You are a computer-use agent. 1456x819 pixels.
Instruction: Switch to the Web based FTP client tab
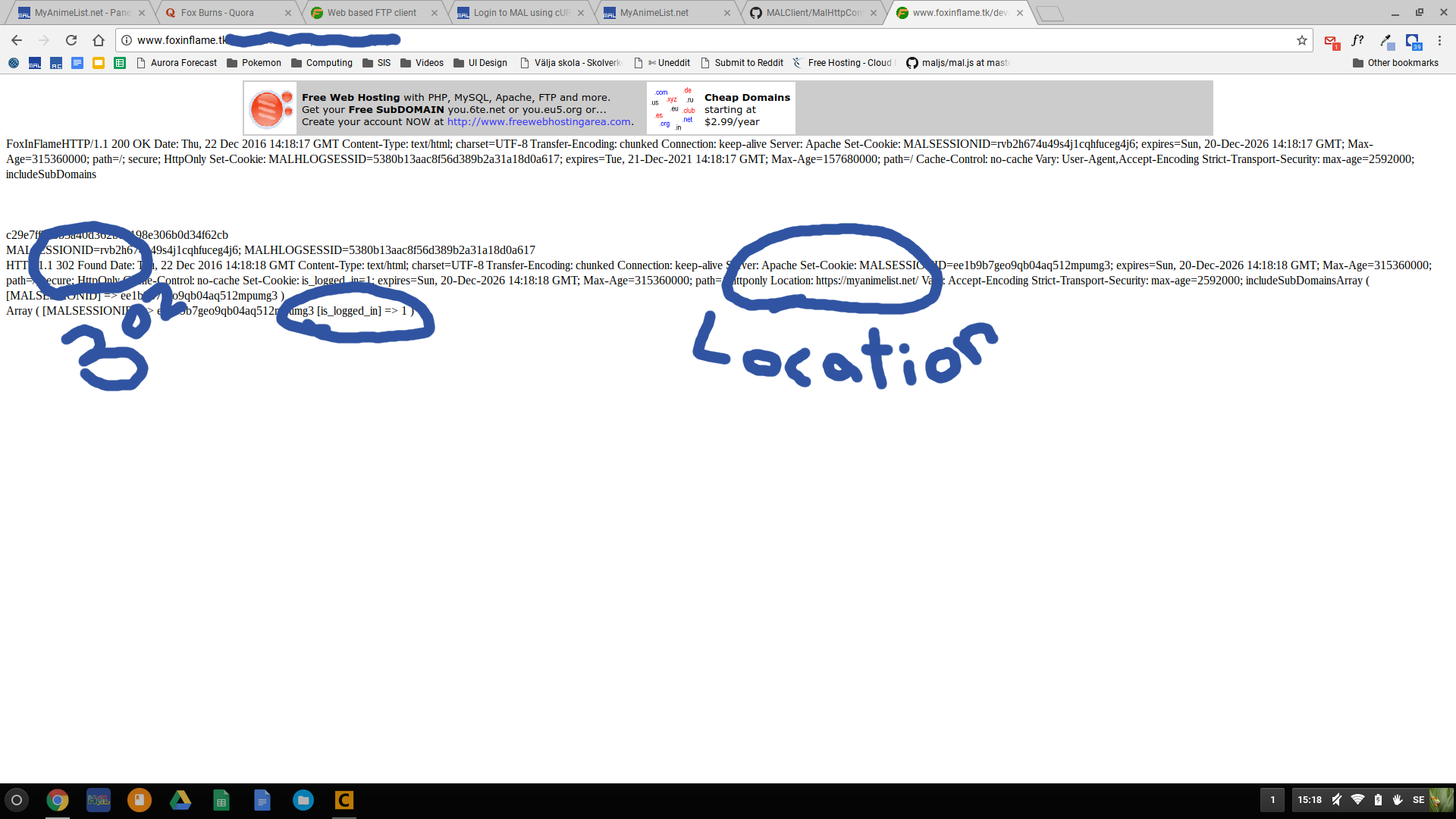(372, 13)
